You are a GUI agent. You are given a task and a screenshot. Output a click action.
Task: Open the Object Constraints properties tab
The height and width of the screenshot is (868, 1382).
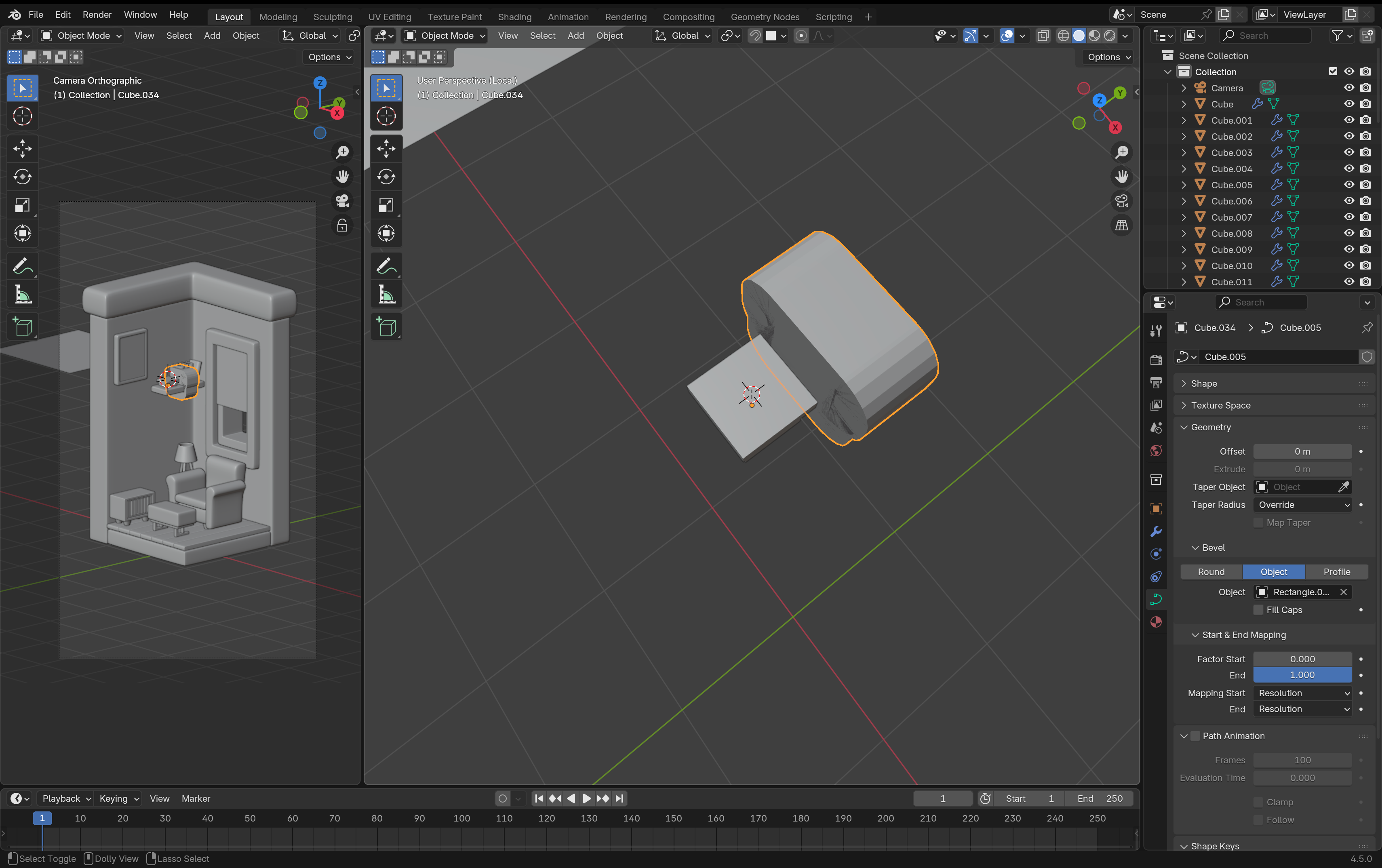click(x=1156, y=576)
